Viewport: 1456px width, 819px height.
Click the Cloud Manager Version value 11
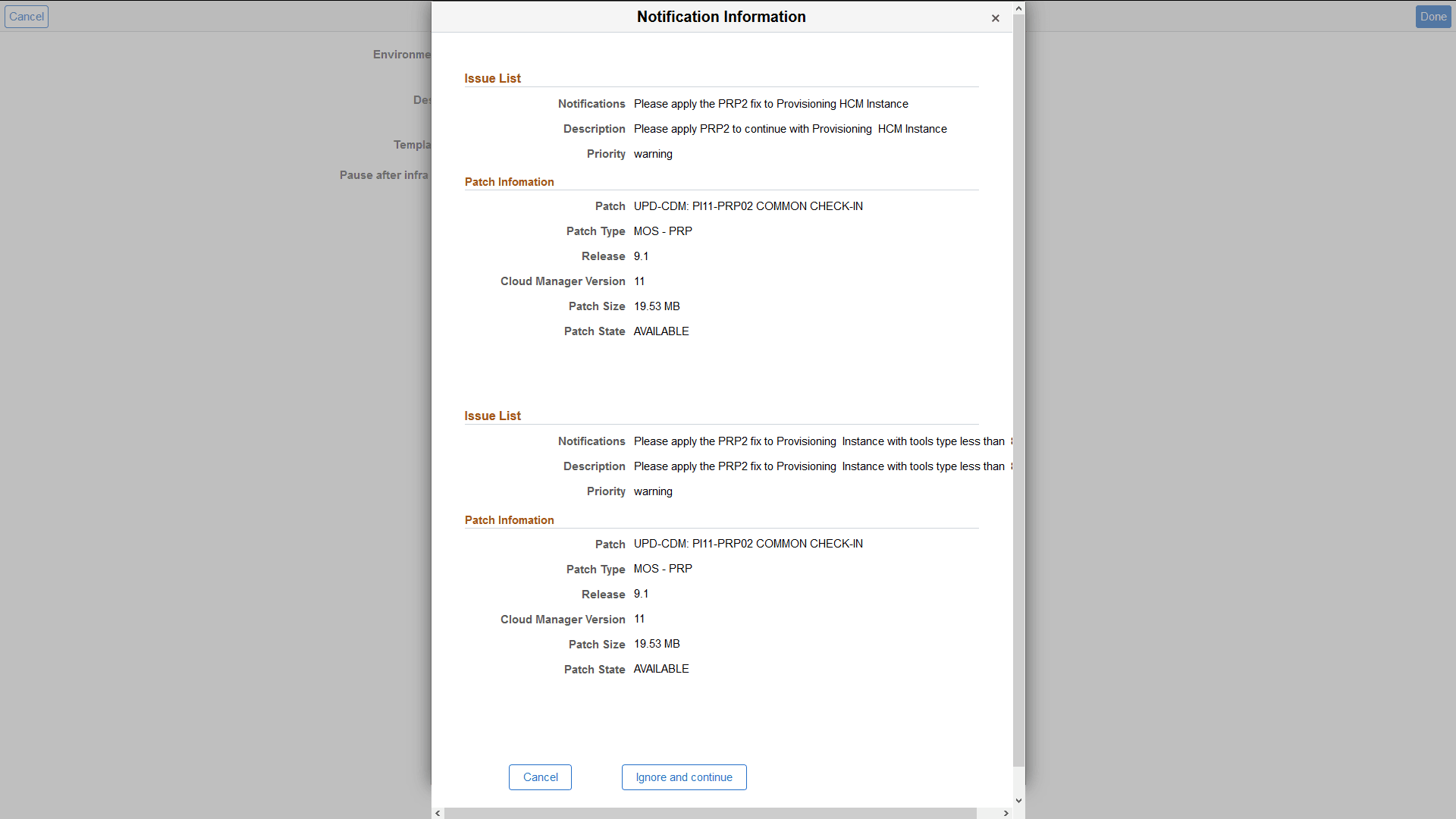point(639,281)
